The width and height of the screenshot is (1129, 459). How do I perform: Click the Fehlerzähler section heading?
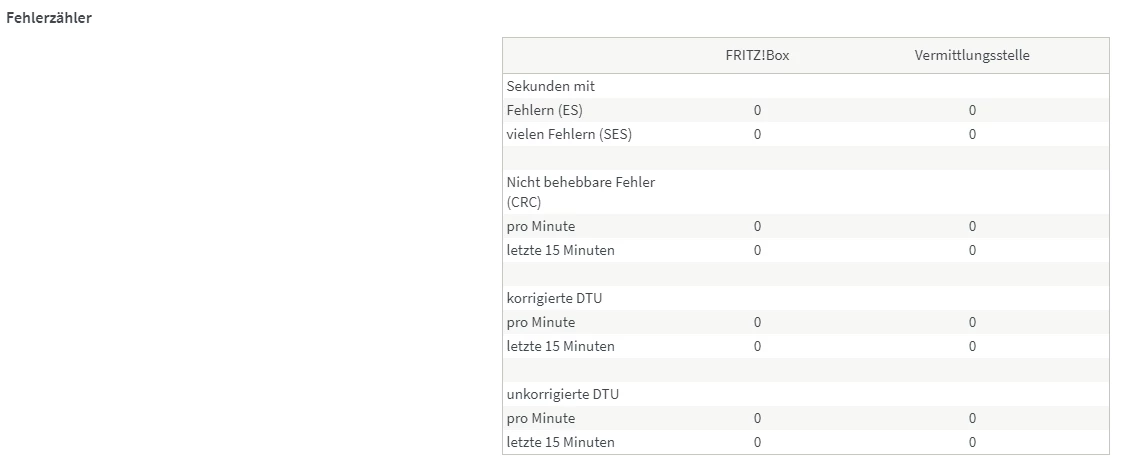[x=49, y=18]
